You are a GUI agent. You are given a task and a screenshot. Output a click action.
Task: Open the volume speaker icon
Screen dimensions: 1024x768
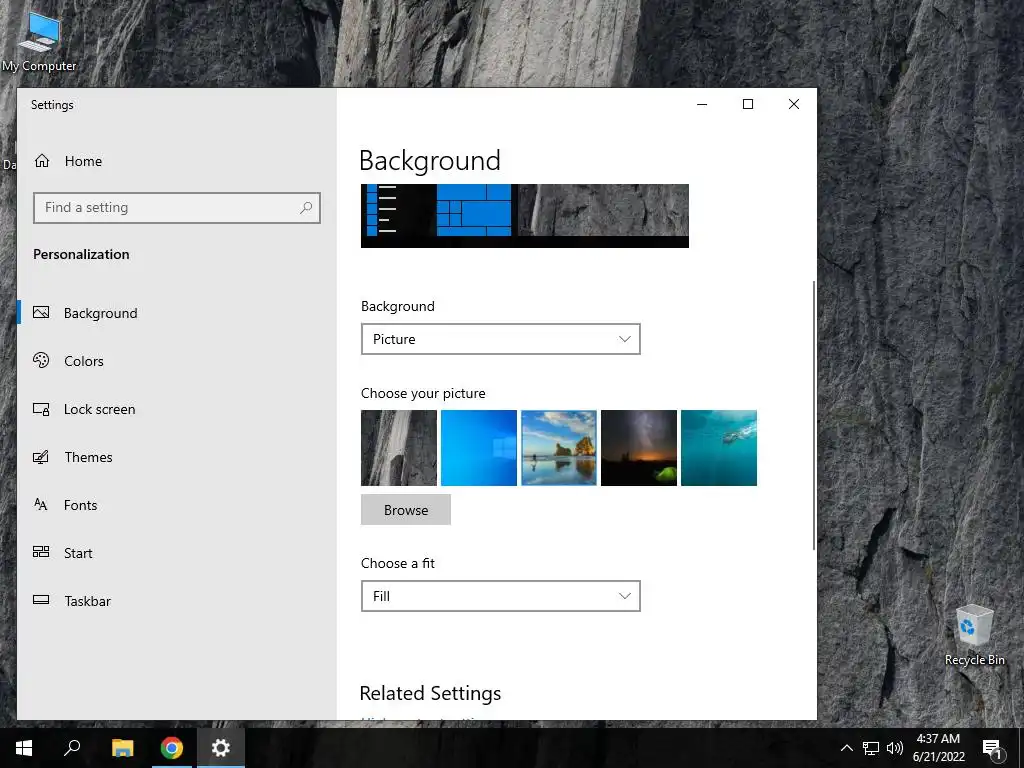(895, 748)
